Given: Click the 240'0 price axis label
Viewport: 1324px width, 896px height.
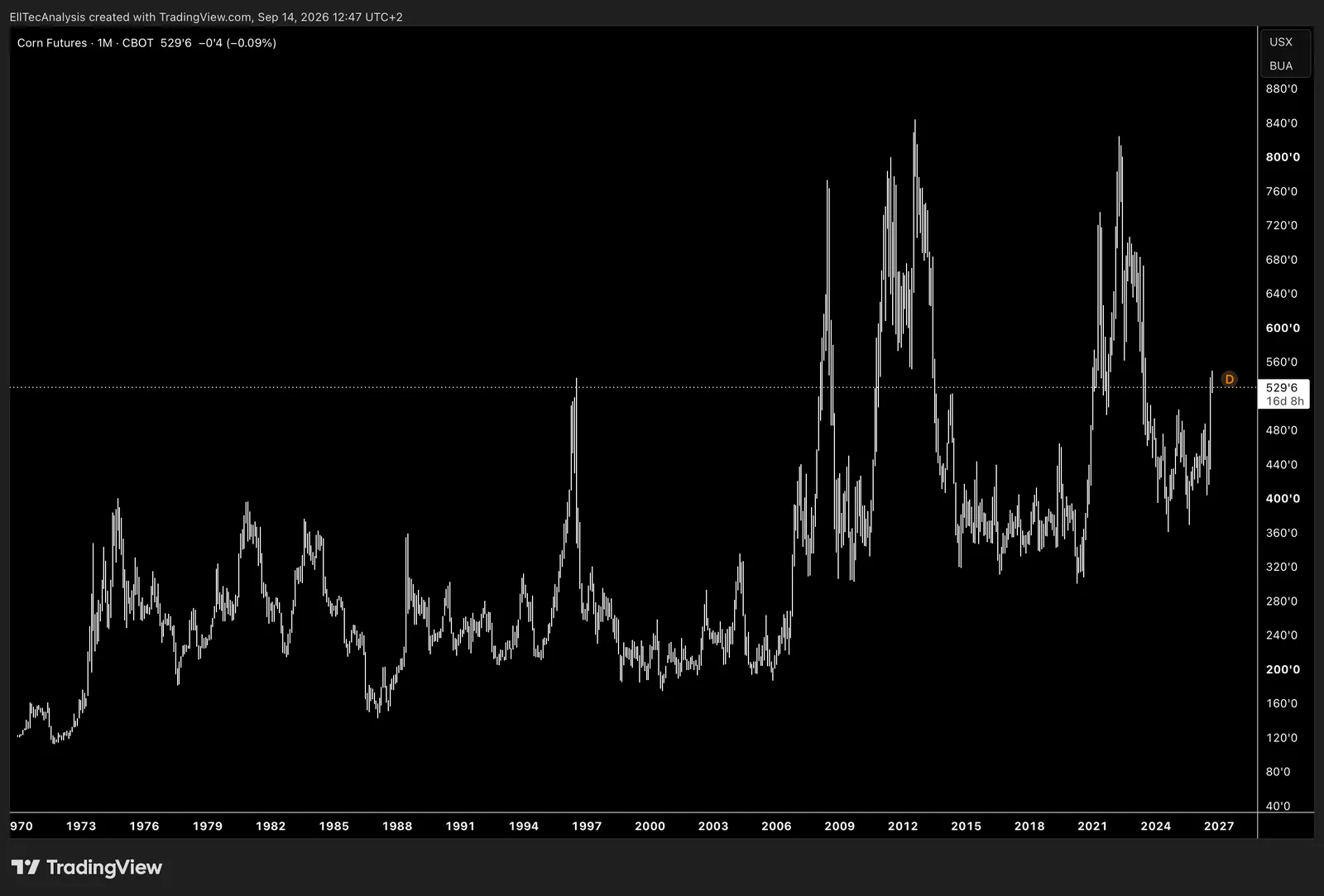Looking at the screenshot, I should (1282, 635).
